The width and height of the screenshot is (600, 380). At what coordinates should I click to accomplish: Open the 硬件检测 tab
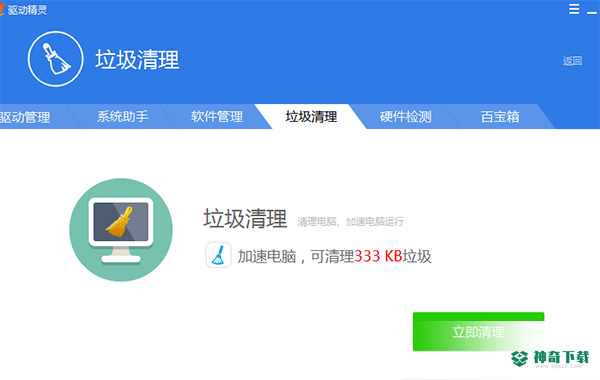(406, 116)
